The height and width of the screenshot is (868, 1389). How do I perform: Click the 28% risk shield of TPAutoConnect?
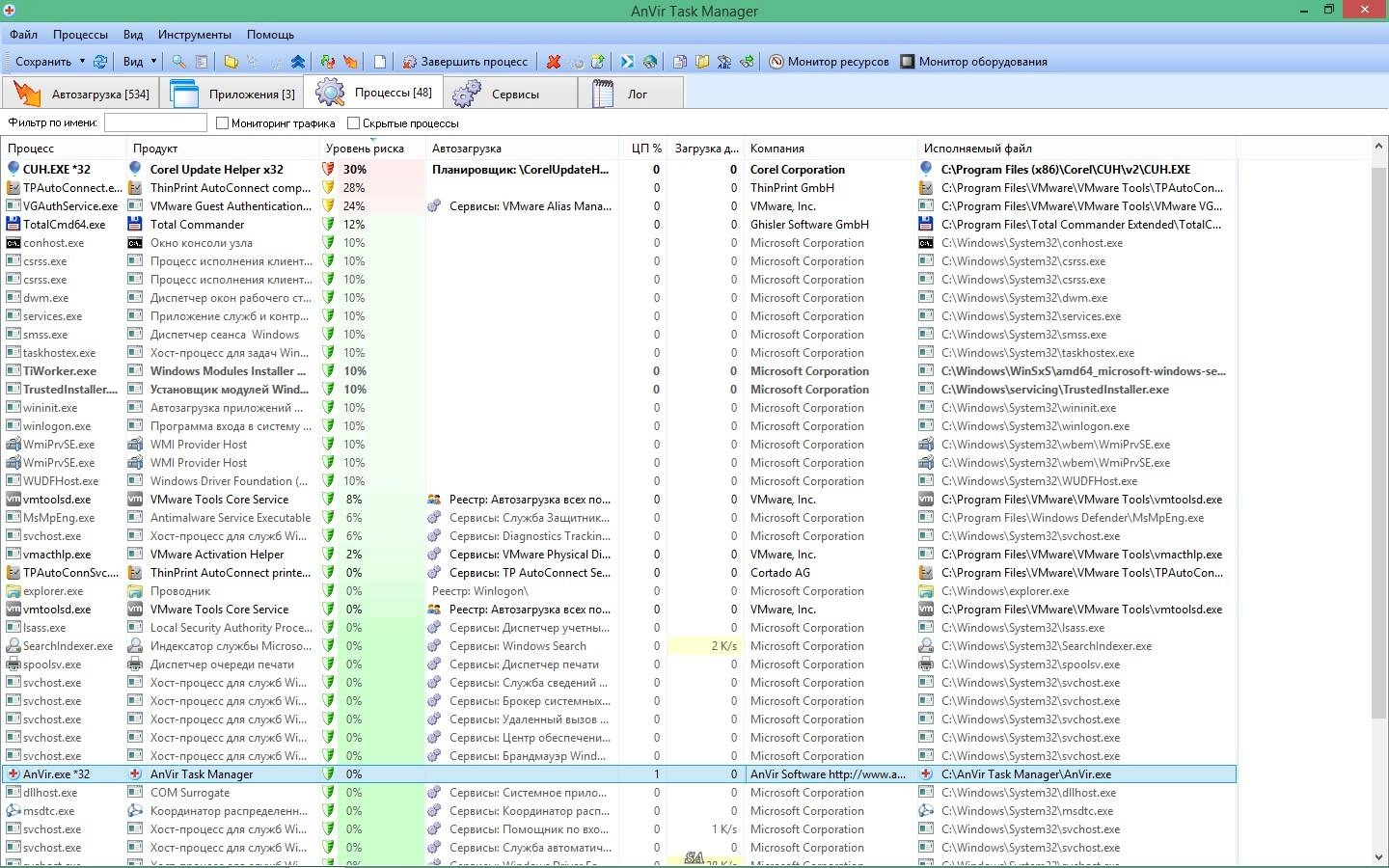328,187
